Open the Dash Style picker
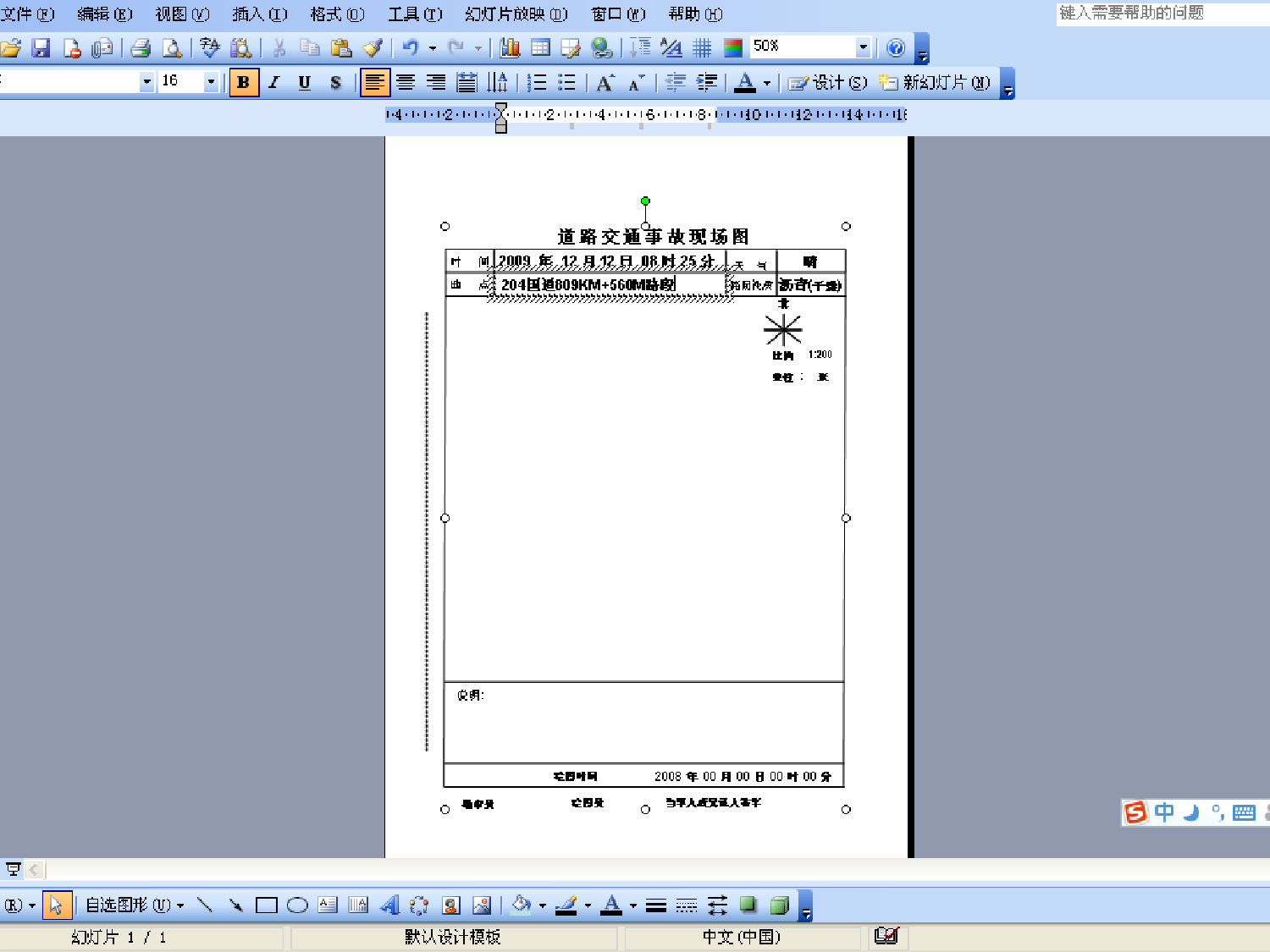This screenshot has height=952, width=1270. click(x=687, y=905)
